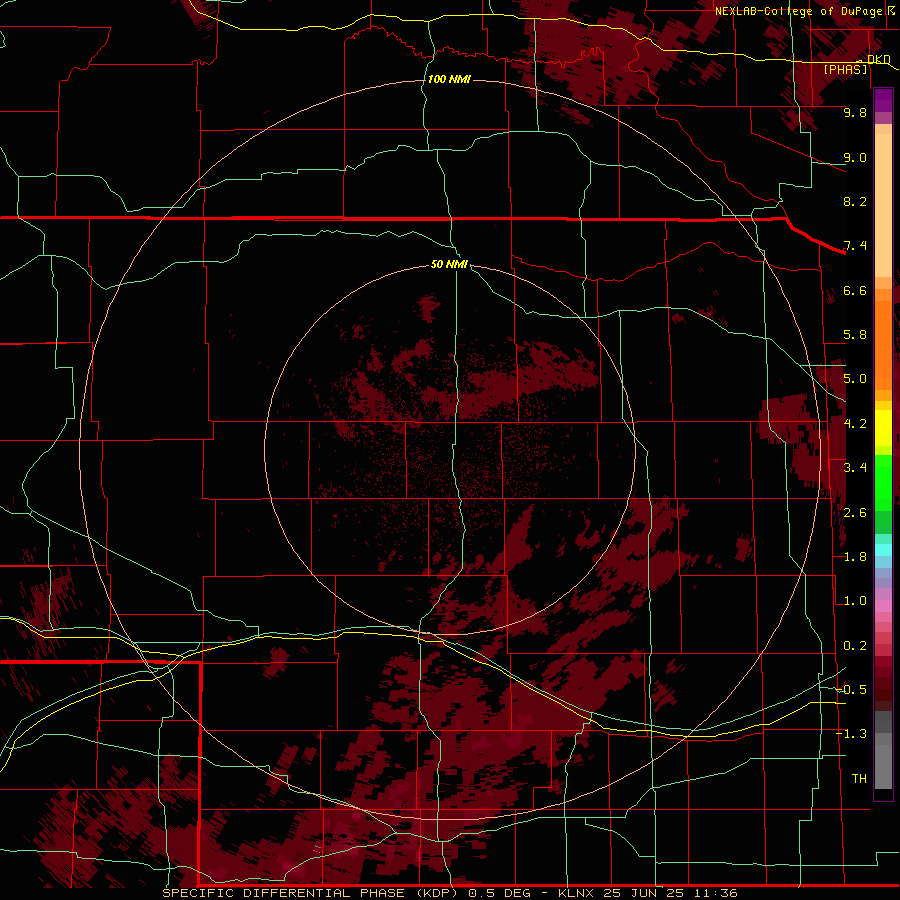Viewport: 900px width, 900px height.
Task: Pick the bright green color bar segment
Action: [883, 485]
